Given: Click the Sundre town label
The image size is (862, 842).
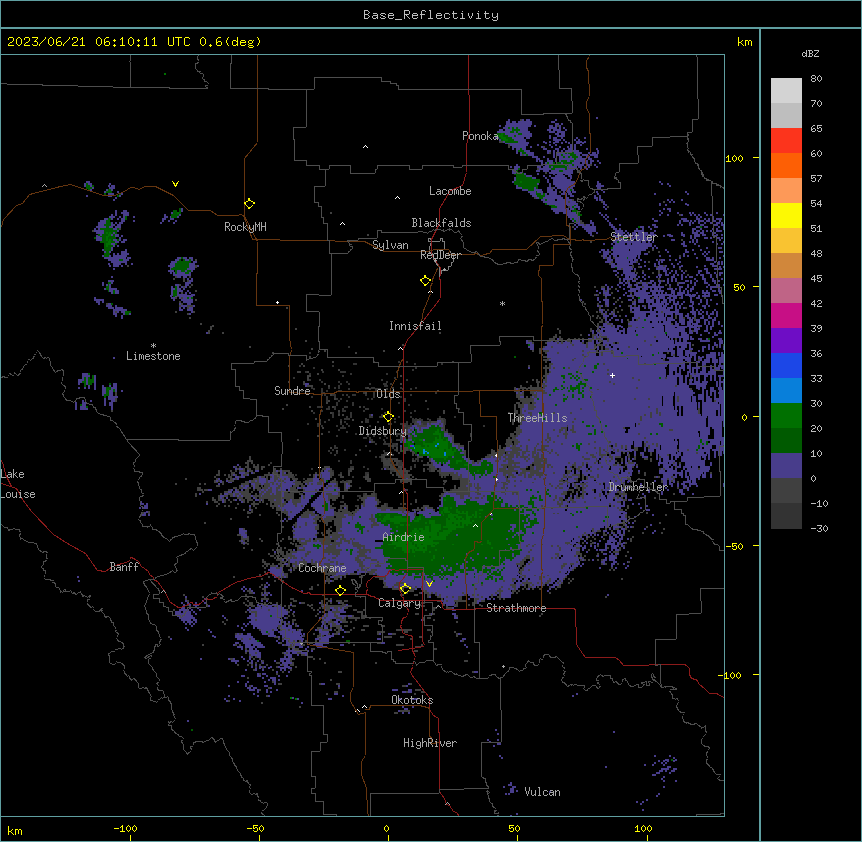Looking at the screenshot, I should pos(292,391).
